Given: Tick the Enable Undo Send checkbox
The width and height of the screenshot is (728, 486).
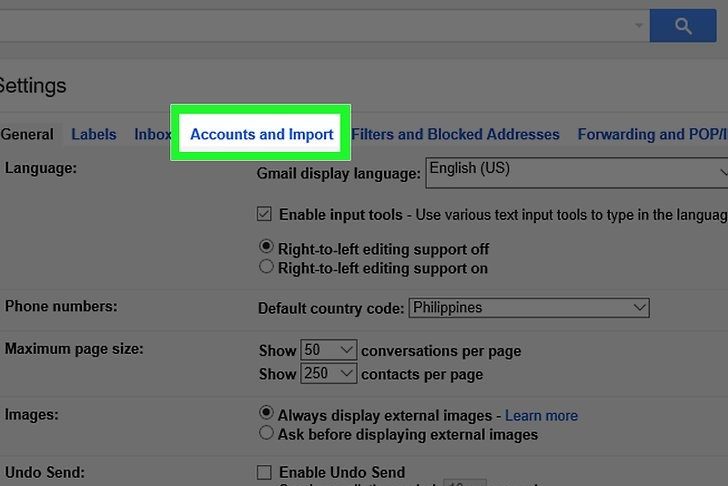Looking at the screenshot, I should click(x=265, y=472).
